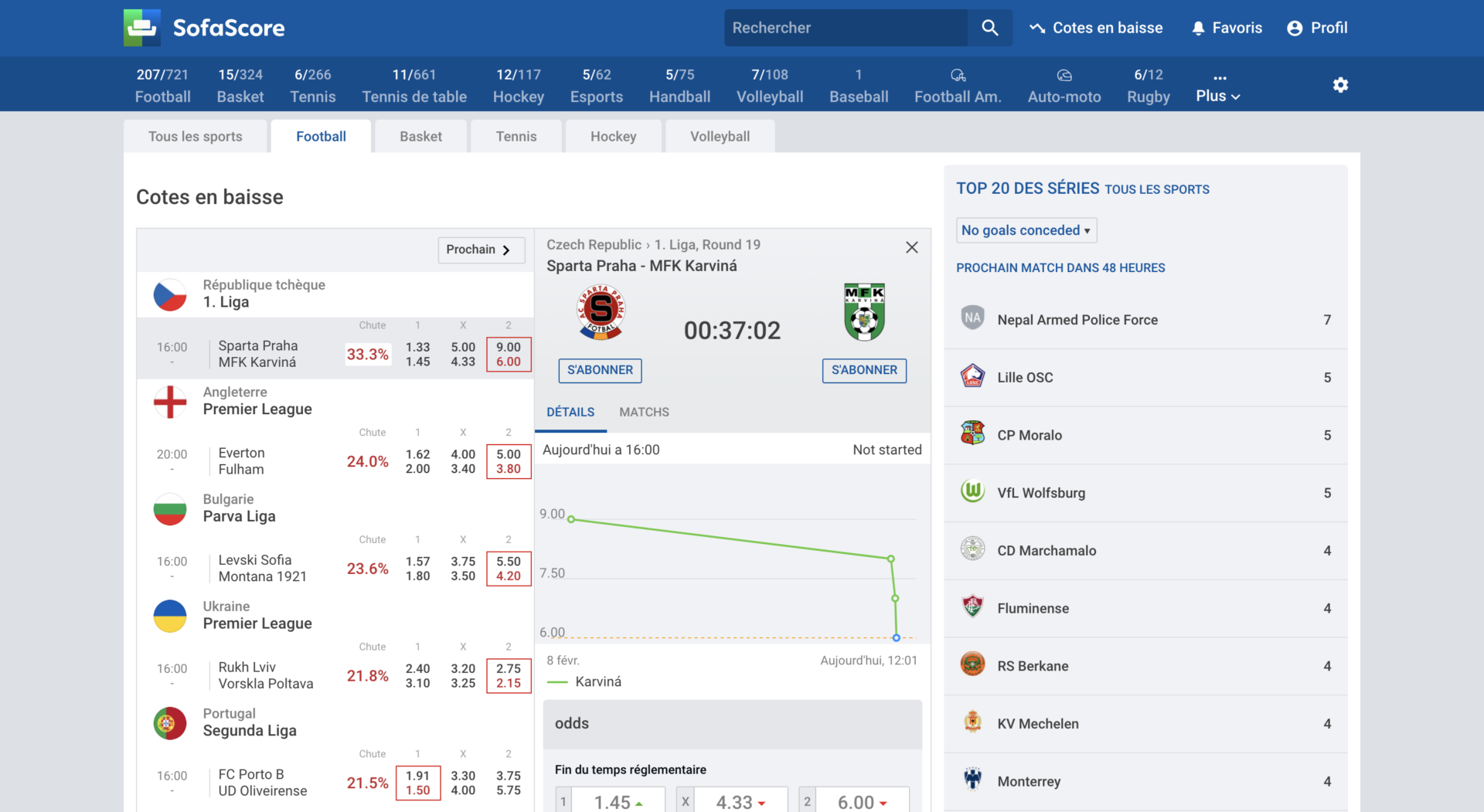This screenshot has width=1484, height=812.
Task: Open Cotes en baisse from header
Action: coord(1096,28)
